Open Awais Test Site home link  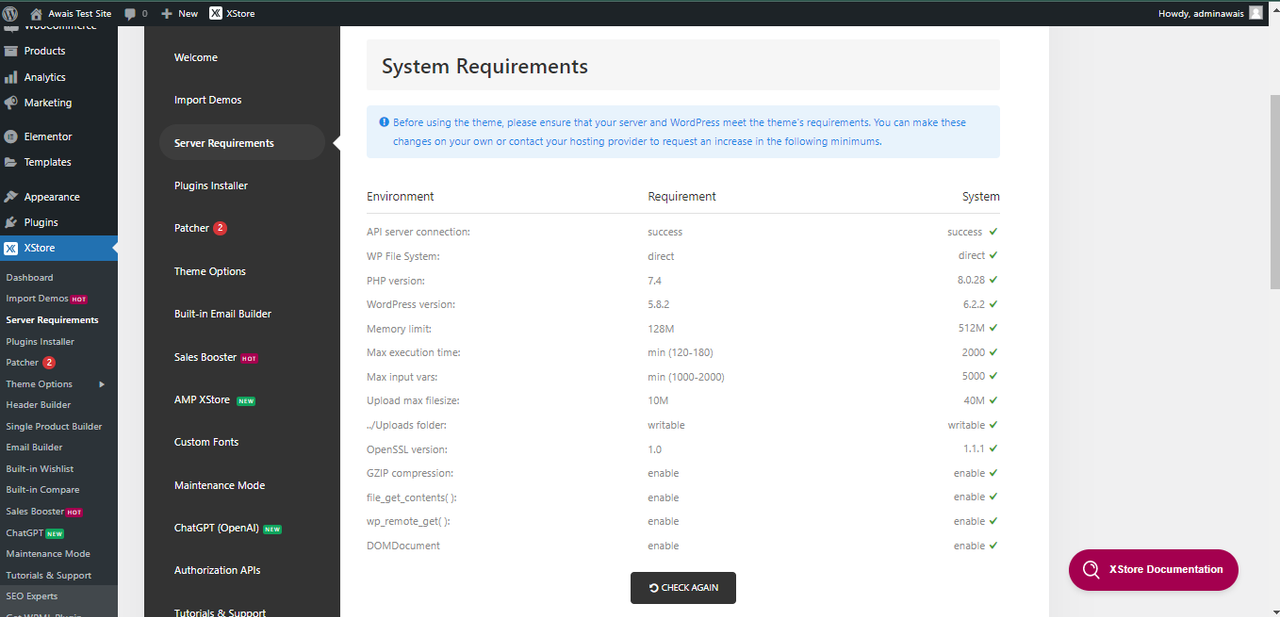pyautogui.click(x=72, y=13)
